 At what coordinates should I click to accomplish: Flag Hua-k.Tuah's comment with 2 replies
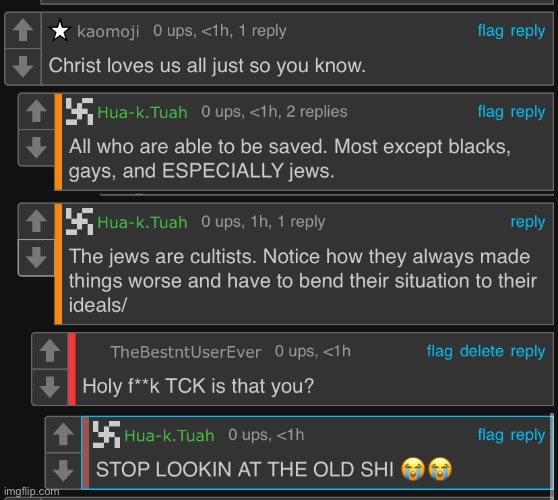(x=490, y=112)
